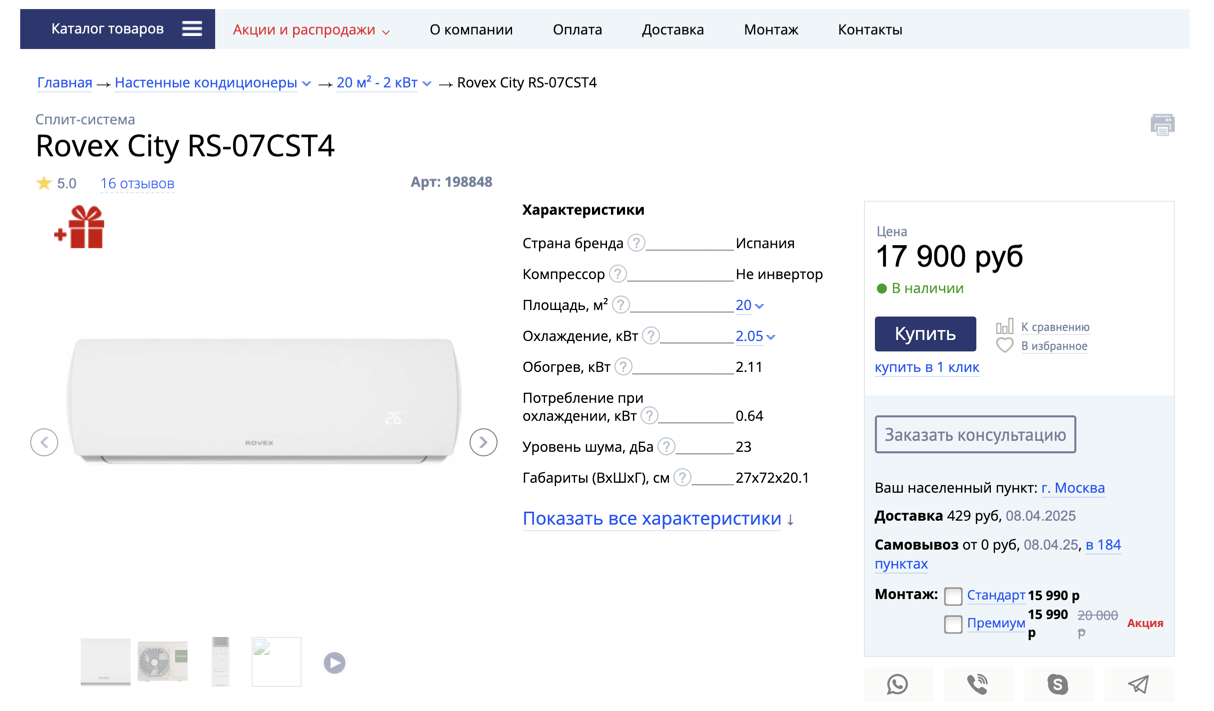Contact via Skype icon

(1058, 684)
